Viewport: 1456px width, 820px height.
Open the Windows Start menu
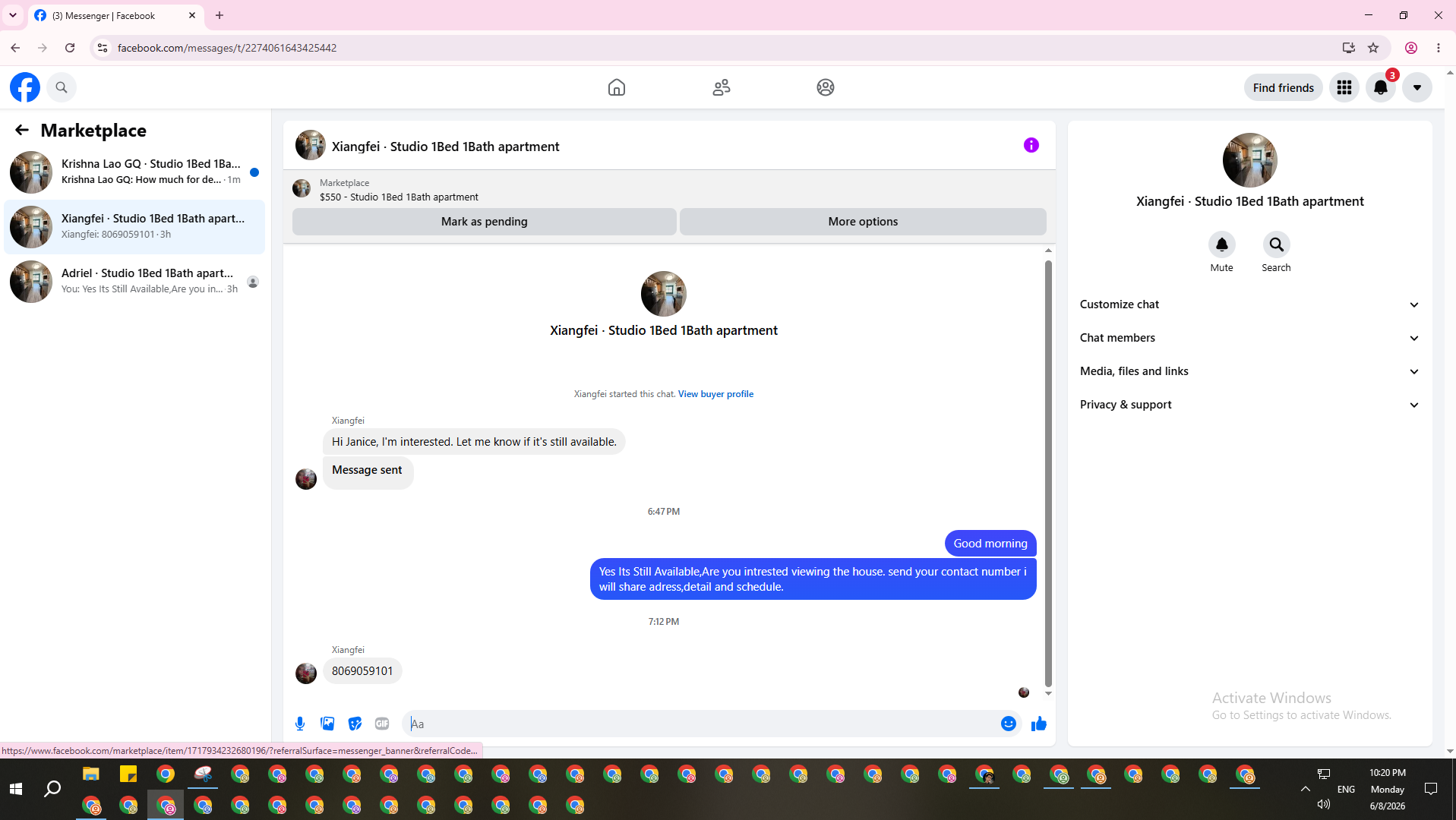click(15, 790)
